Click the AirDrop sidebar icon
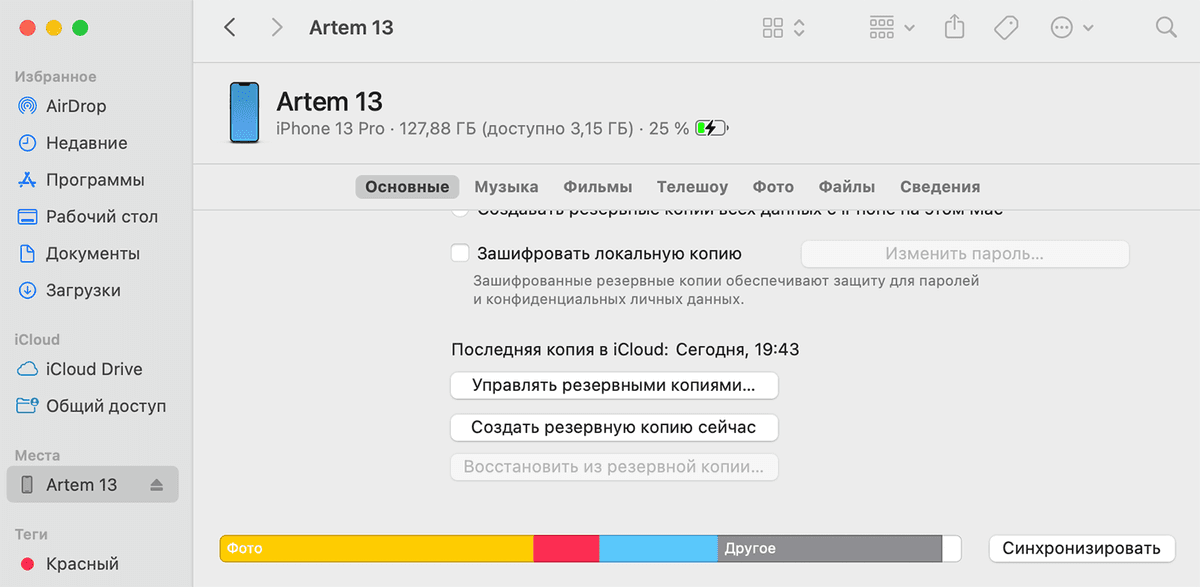 pyautogui.click(x=27, y=106)
